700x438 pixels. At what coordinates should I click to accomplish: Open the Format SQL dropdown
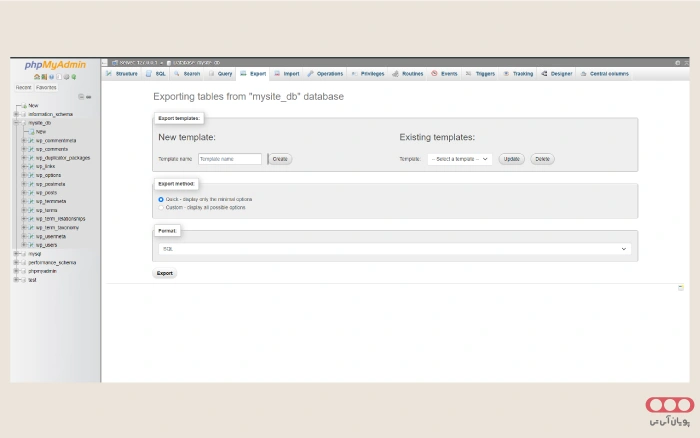point(395,249)
